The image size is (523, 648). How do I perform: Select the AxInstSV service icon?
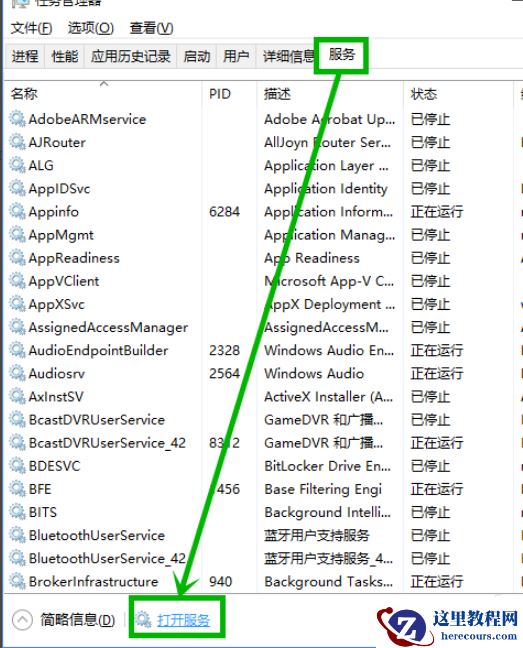pyautogui.click(x=17, y=397)
